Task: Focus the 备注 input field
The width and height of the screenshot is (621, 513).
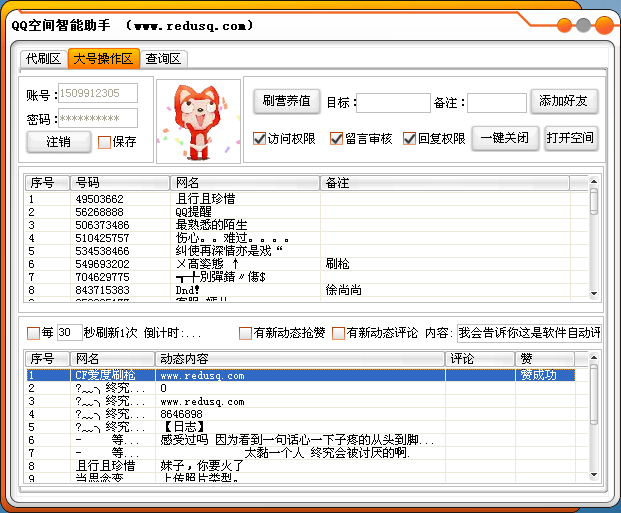Action: click(x=497, y=103)
